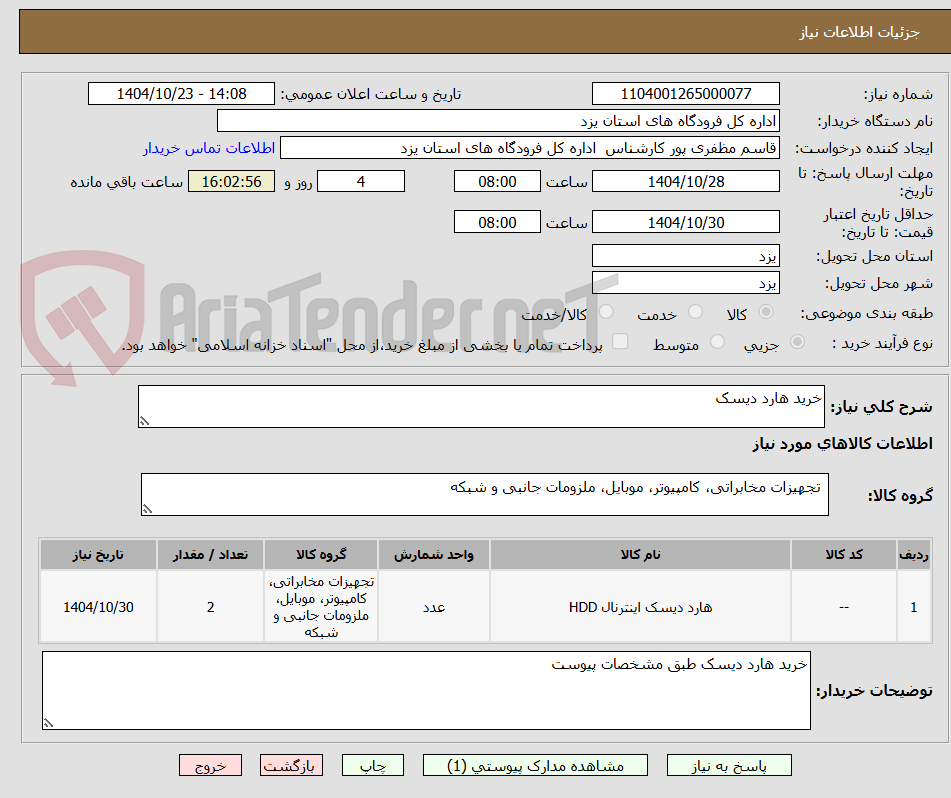Screen dimensions: 951x798
Task: Click the شهر محل تحویل field
Action: [685, 283]
